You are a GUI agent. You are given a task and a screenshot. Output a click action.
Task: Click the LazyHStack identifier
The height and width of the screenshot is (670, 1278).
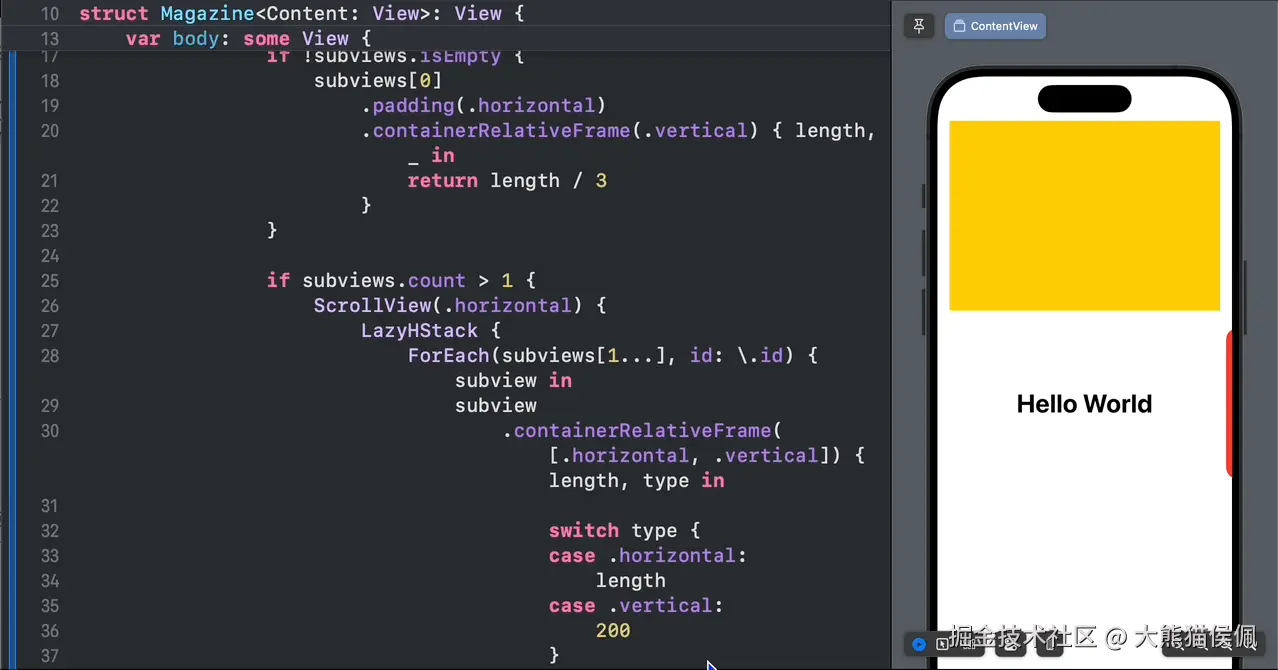pyautogui.click(x=419, y=331)
